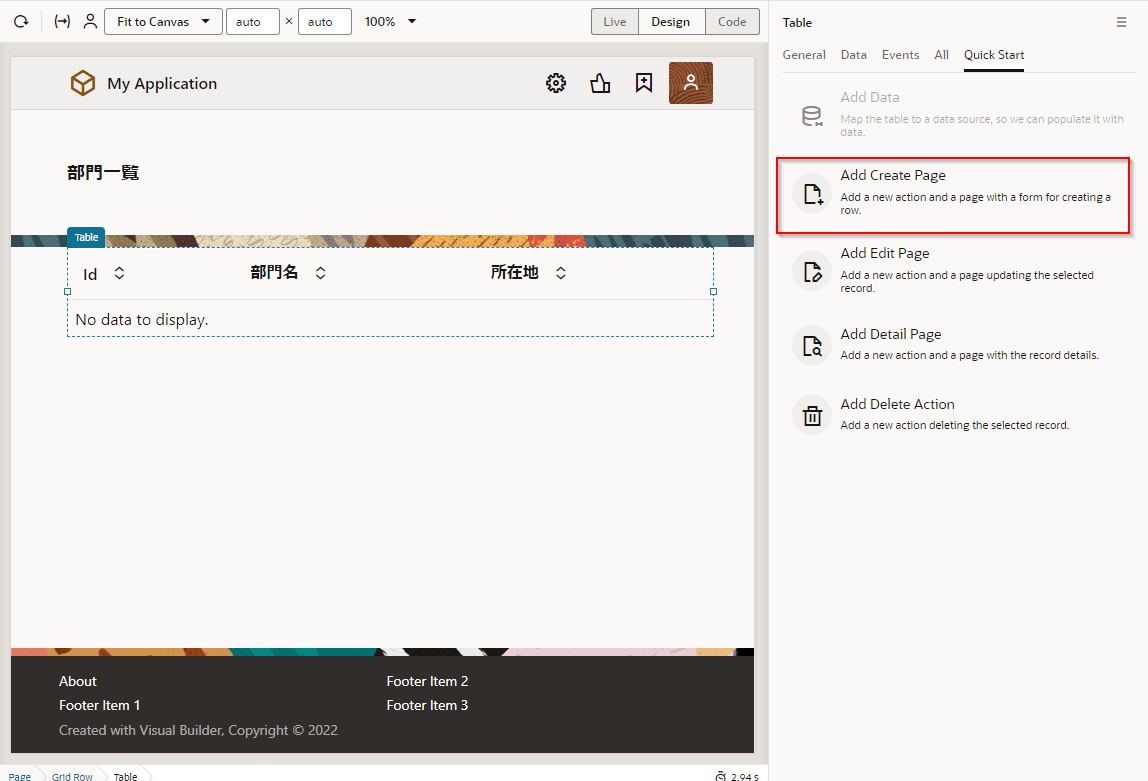Click the user avatar in app header
The width and height of the screenshot is (1148, 781).
point(690,83)
